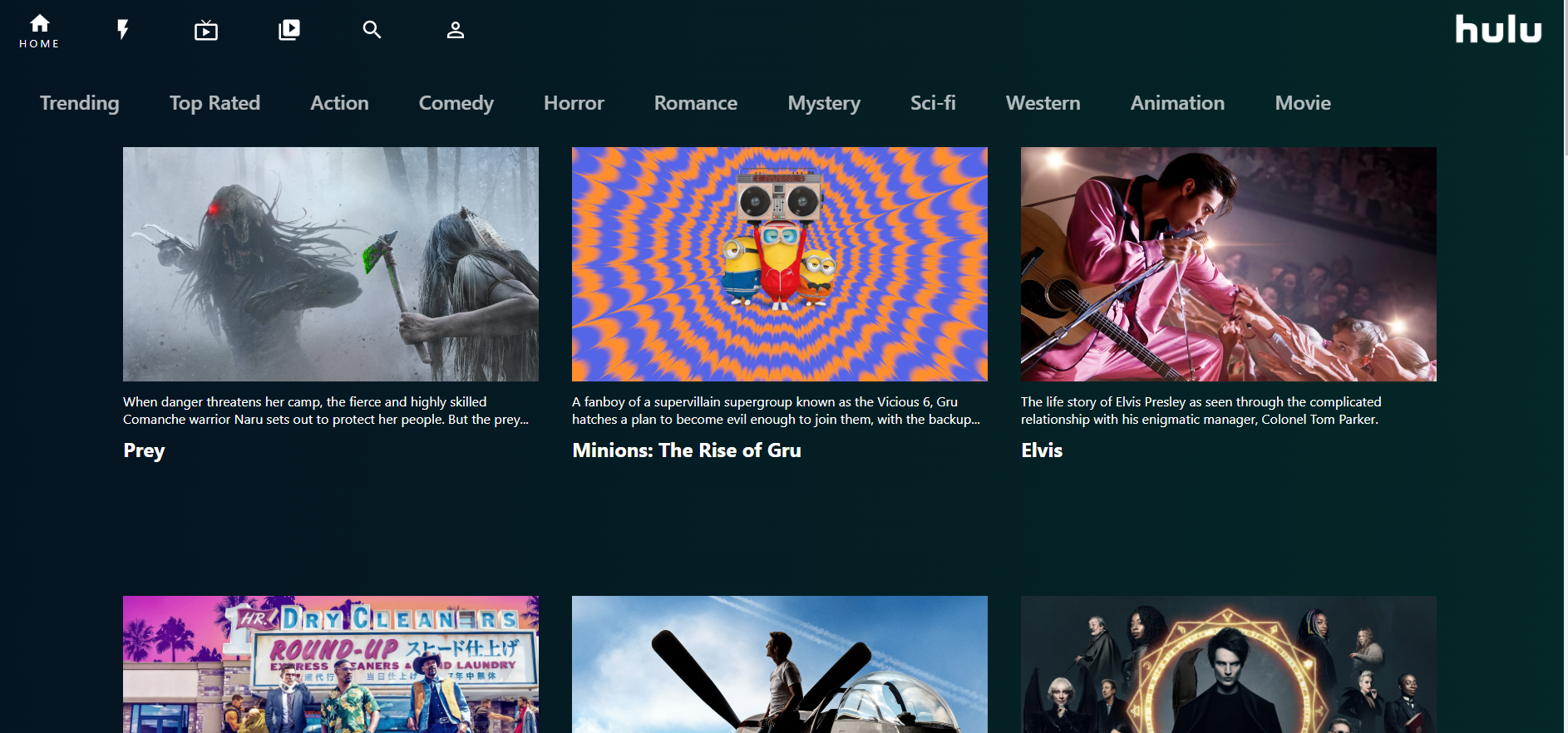Open the Prey movie poster
This screenshot has width=1568, height=733.
click(x=331, y=264)
